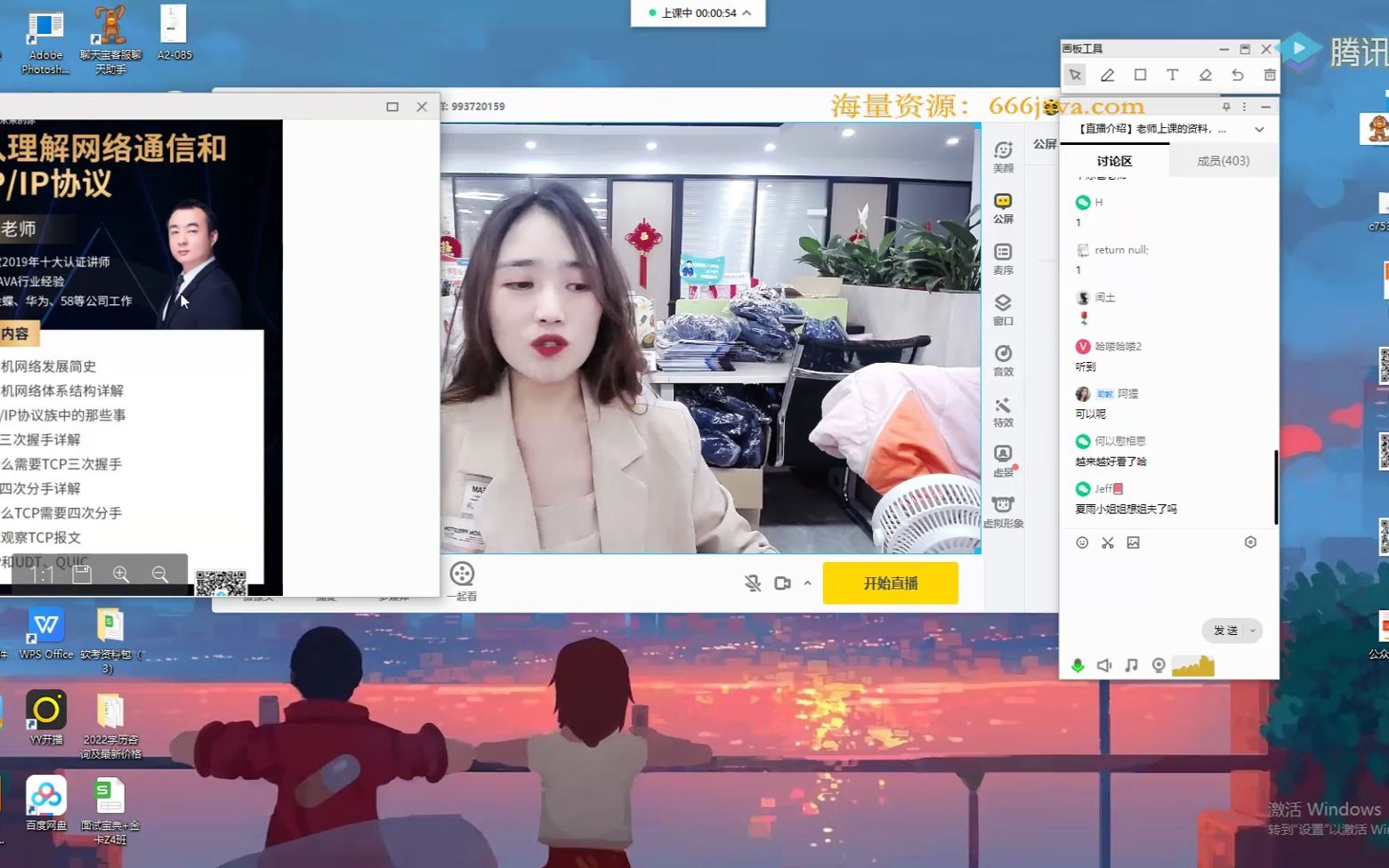Open the 软考资料包 desktop file
Viewport: 1389px width, 868px height.
(110, 640)
